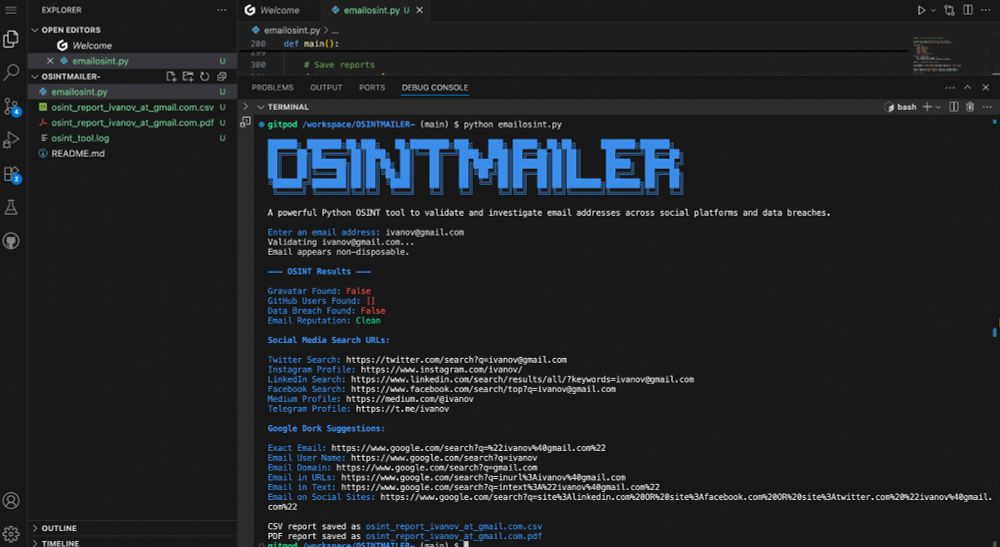Open terminal more actions ellipsis
The height and width of the screenshot is (547, 1000).
[x=987, y=107]
